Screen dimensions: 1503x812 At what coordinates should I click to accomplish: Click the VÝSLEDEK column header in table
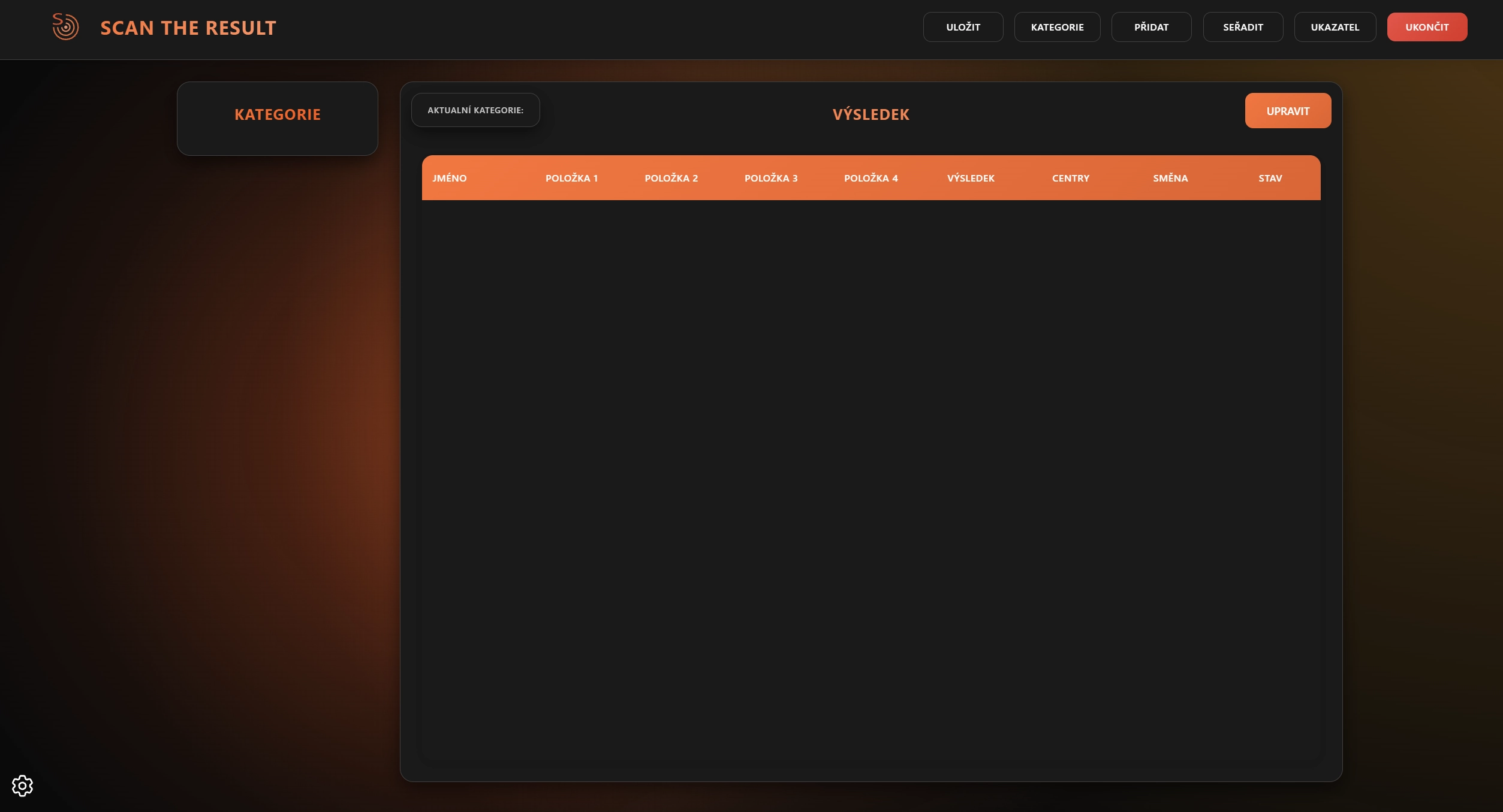(x=971, y=178)
